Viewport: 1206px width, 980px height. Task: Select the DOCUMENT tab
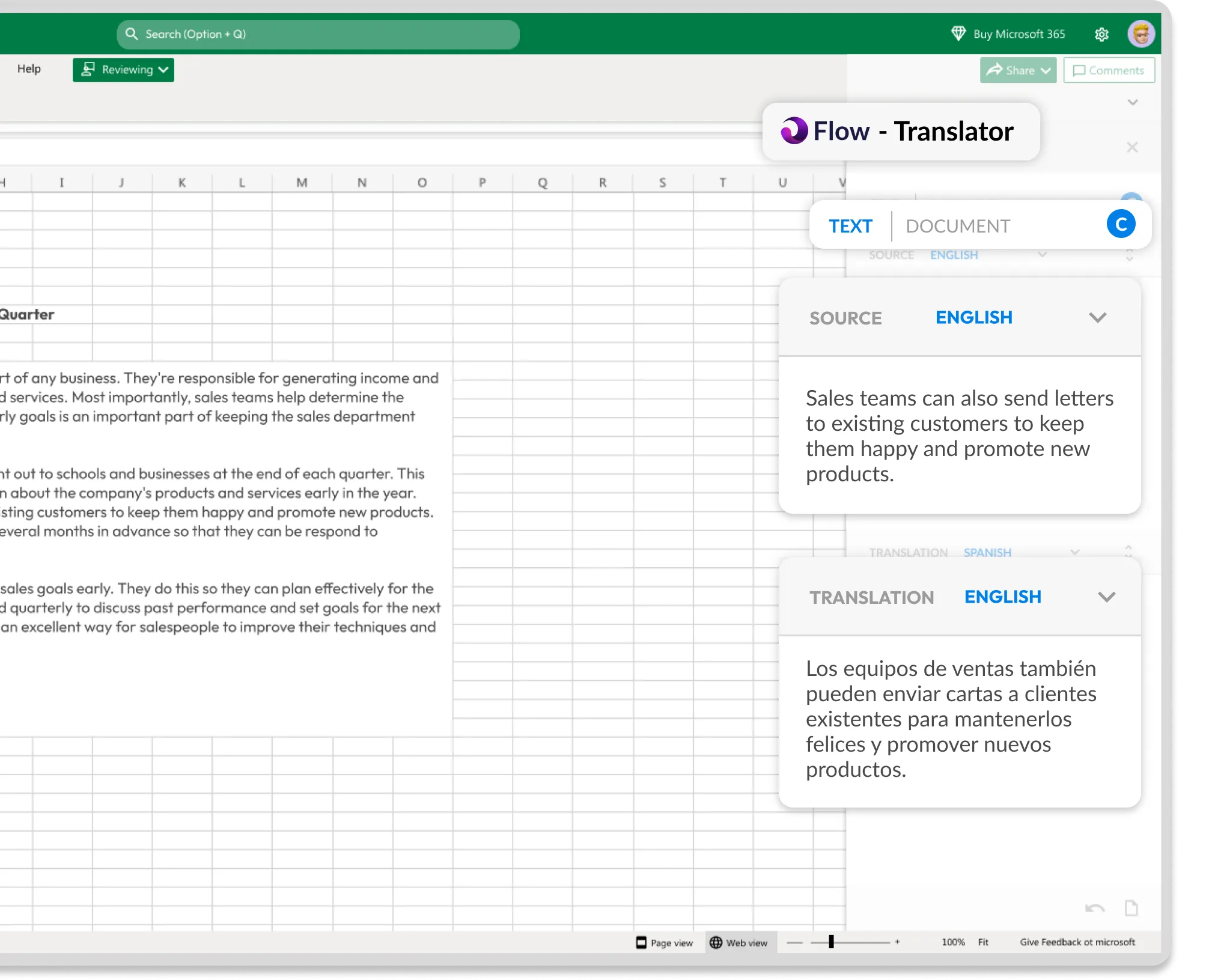[957, 227]
